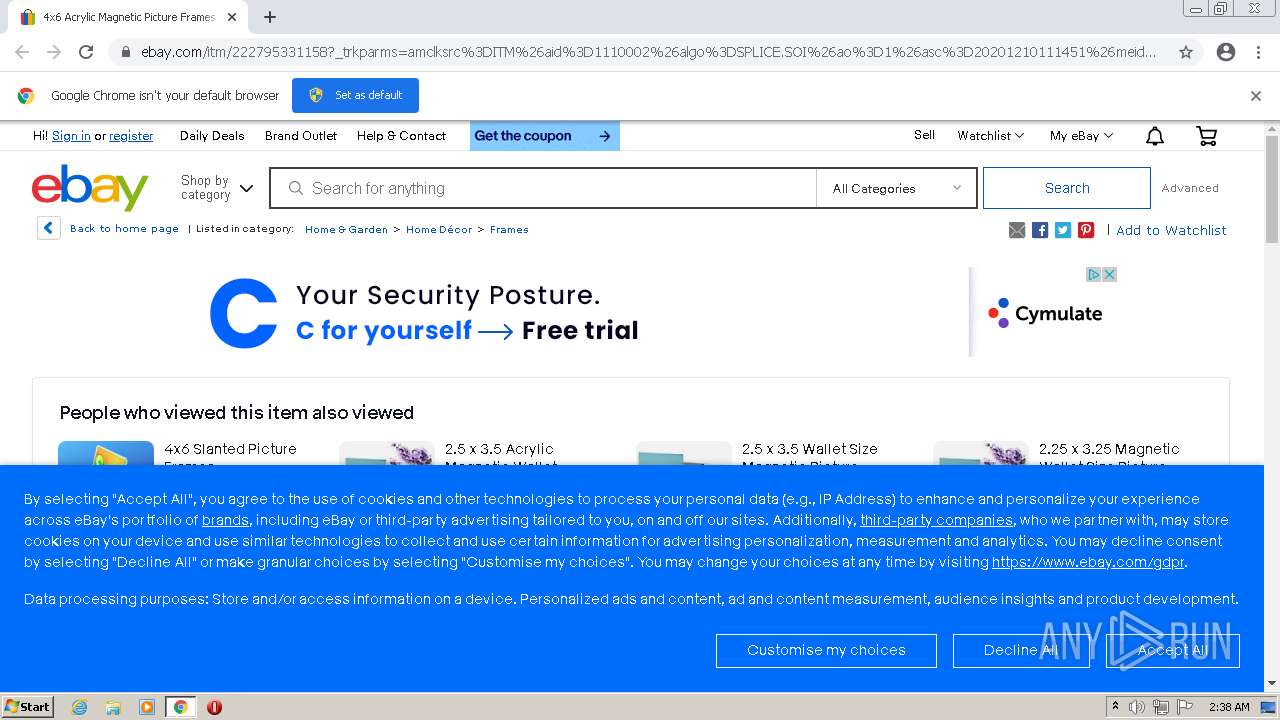Viewport: 1280px width, 720px height.
Task: Open third-party companies link
Action: click(x=936, y=520)
